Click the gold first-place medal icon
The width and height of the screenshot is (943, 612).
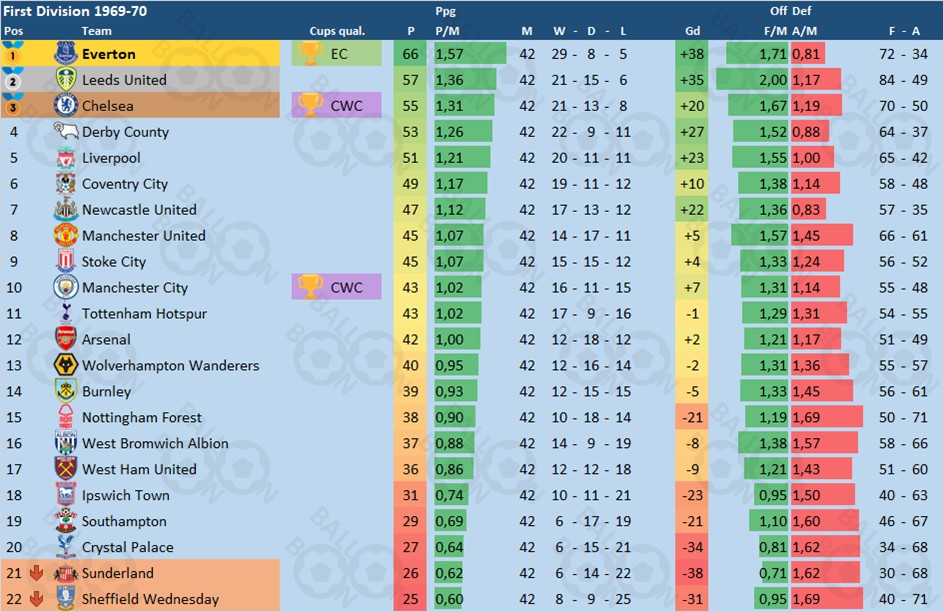(x=13, y=54)
